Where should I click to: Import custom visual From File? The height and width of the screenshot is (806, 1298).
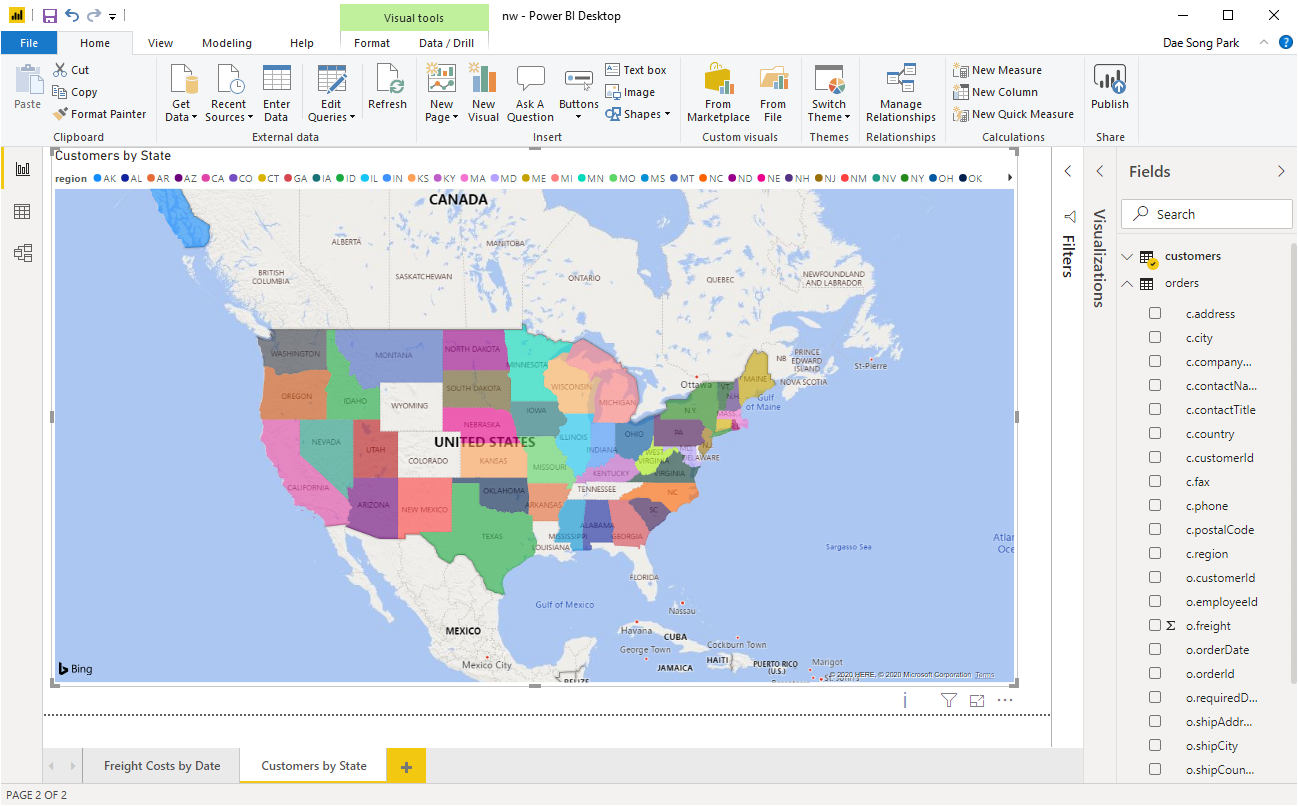pos(773,94)
